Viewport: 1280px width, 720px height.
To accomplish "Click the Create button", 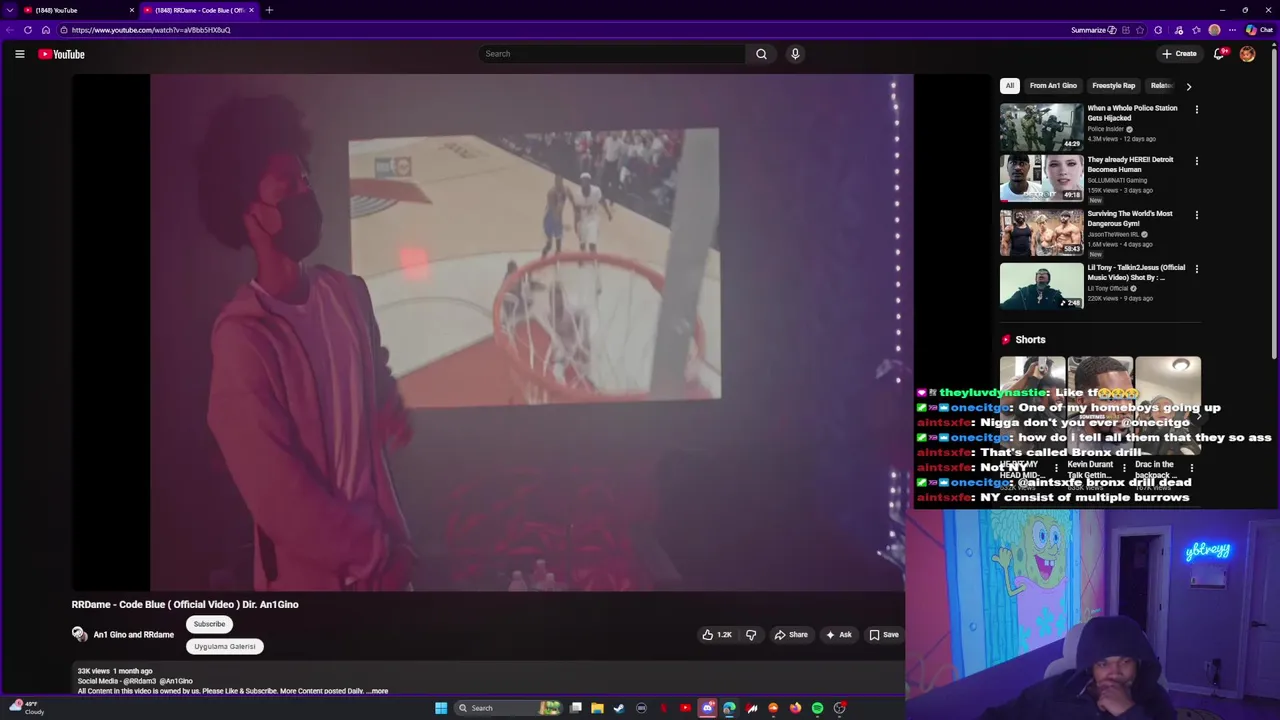I will click(1179, 54).
